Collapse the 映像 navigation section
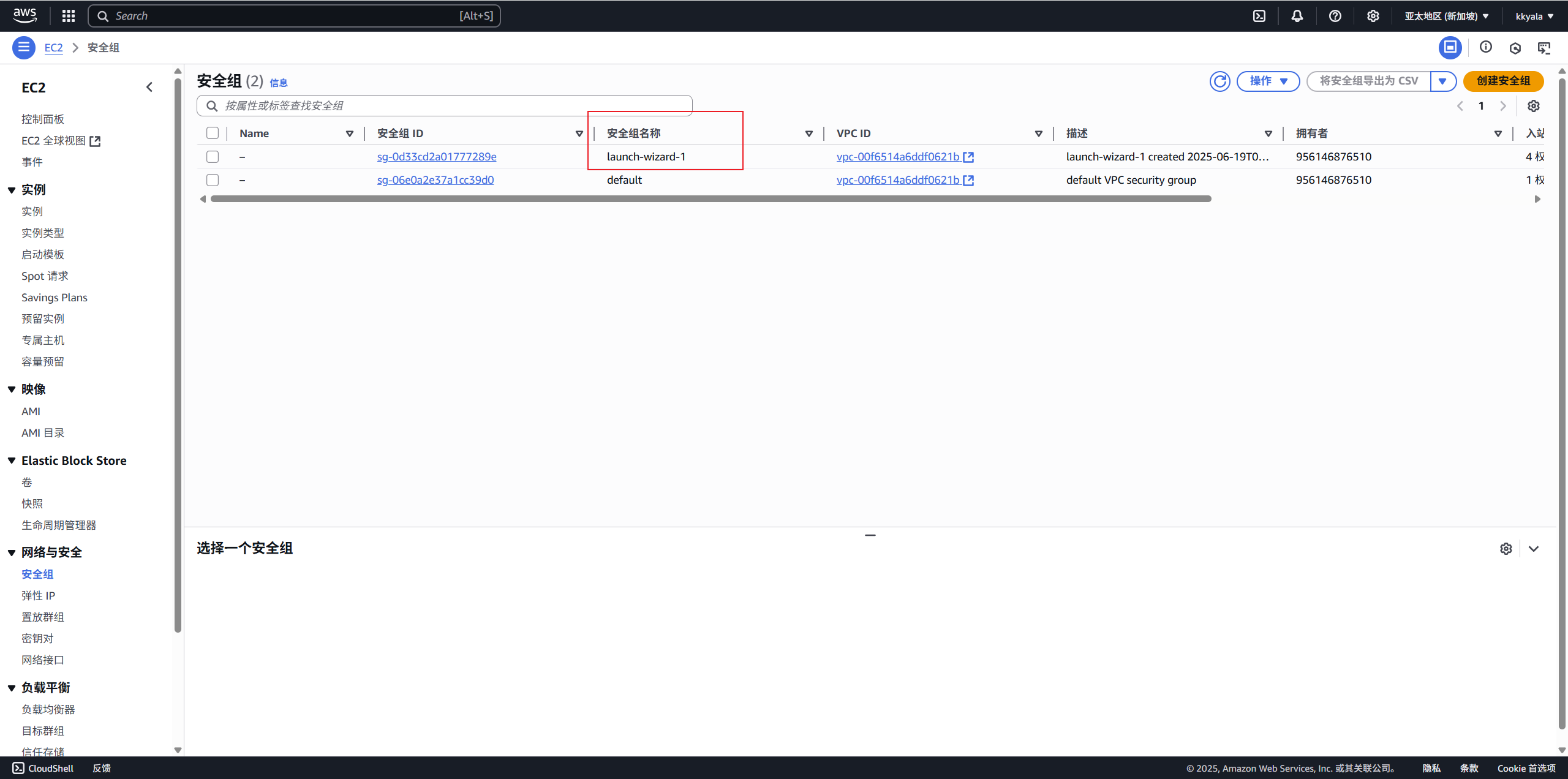Screen dimensions: 1568x779 pyautogui.click(x=12, y=389)
